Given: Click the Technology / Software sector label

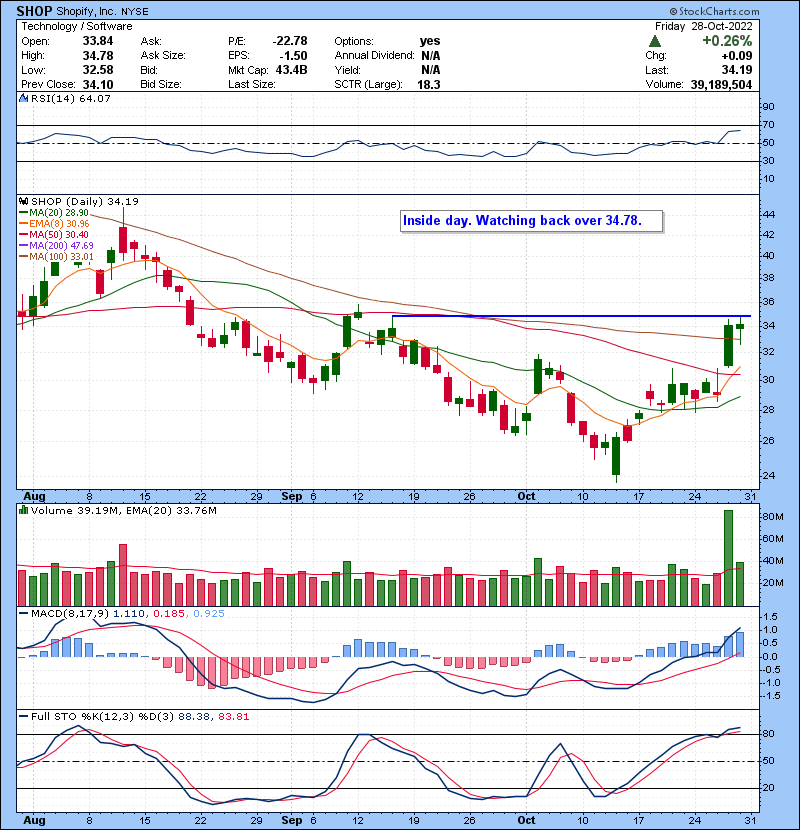Looking at the screenshot, I should tap(77, 26).
